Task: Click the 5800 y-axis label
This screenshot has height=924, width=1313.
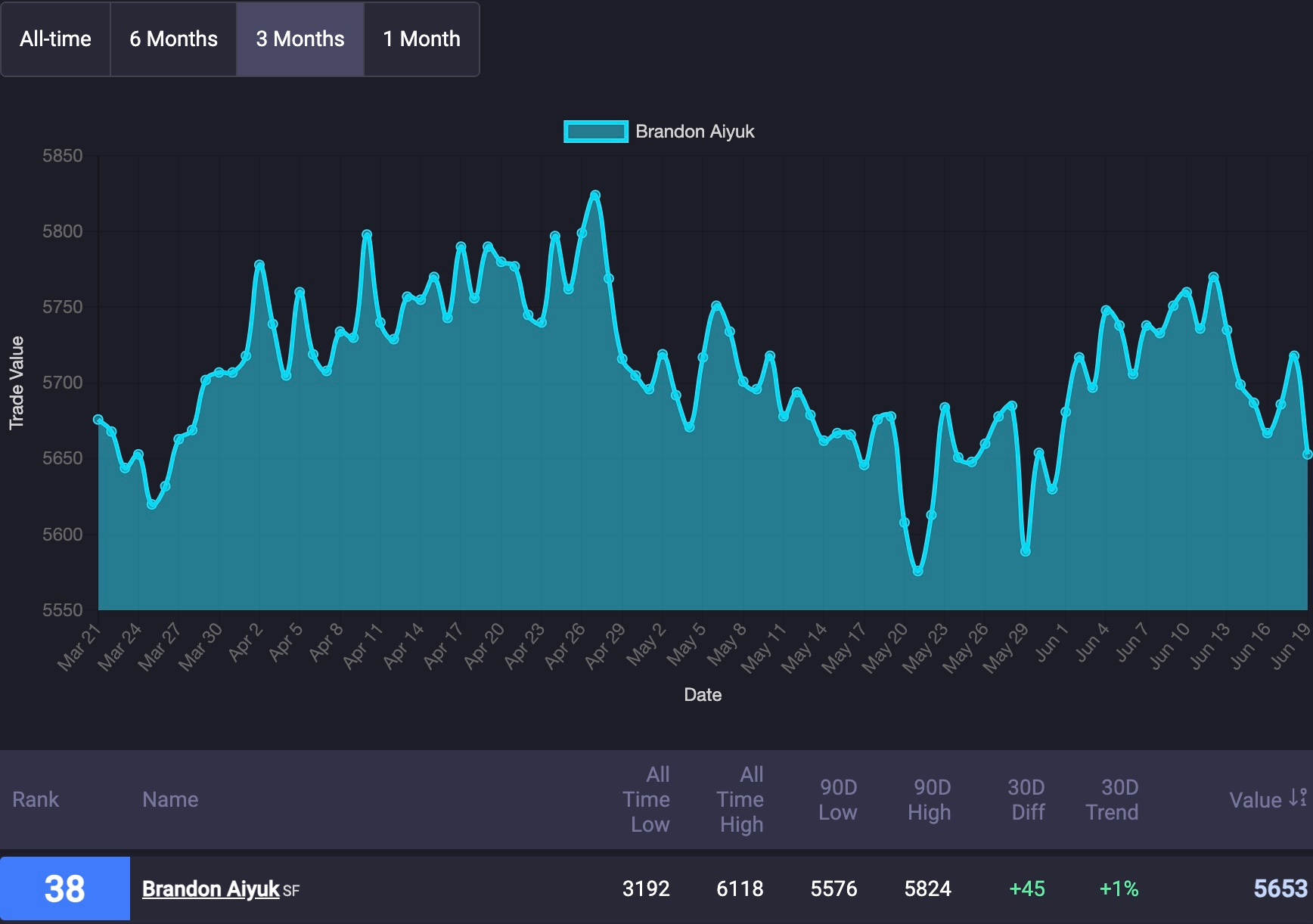Action: (62, 231)
